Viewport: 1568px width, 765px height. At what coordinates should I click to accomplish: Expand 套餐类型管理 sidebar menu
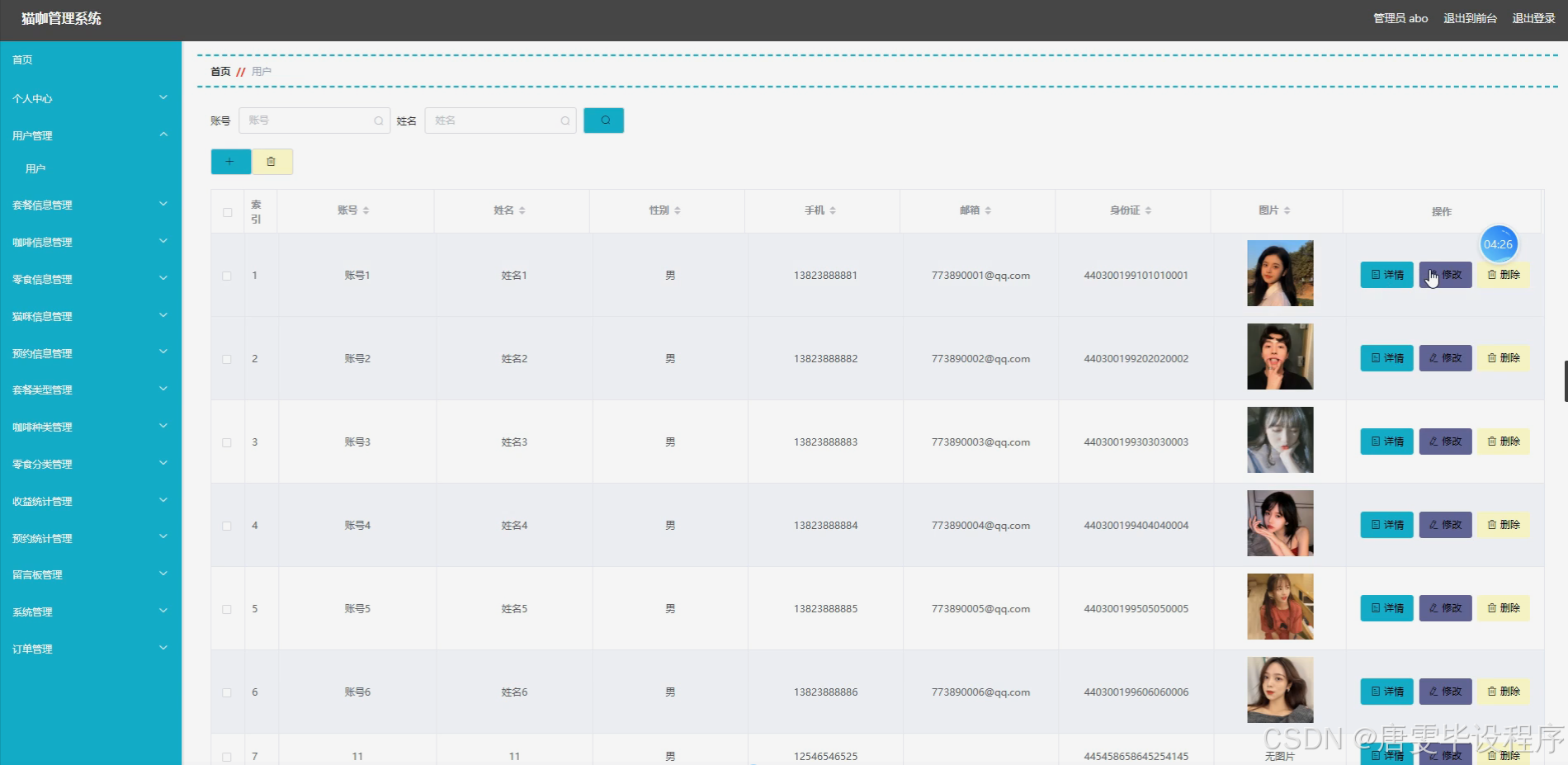[x=91, y=390]
